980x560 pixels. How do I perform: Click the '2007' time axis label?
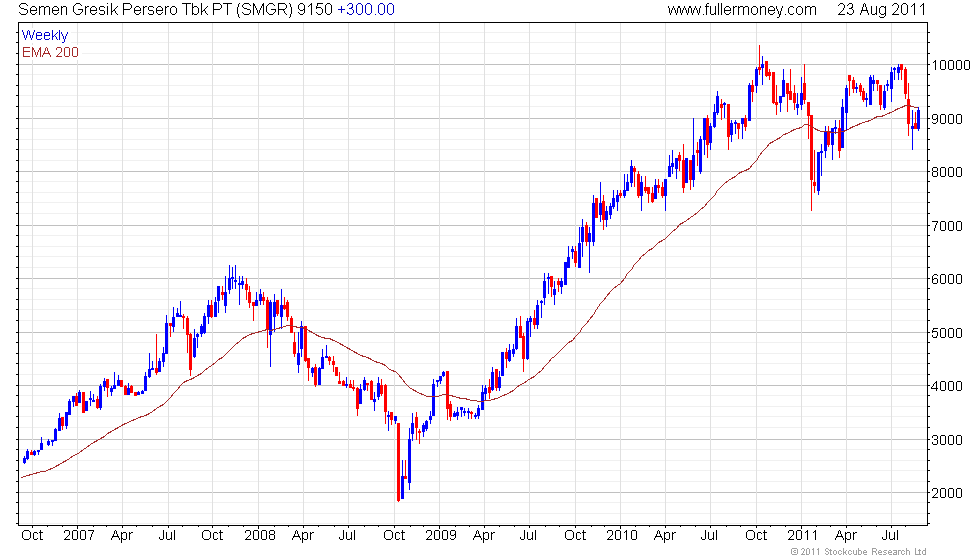[x=79, y=536]
